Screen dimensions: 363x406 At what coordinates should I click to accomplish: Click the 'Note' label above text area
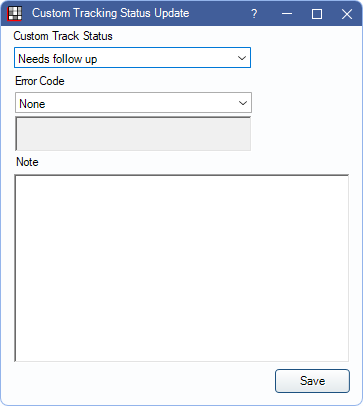coord(27,162)
